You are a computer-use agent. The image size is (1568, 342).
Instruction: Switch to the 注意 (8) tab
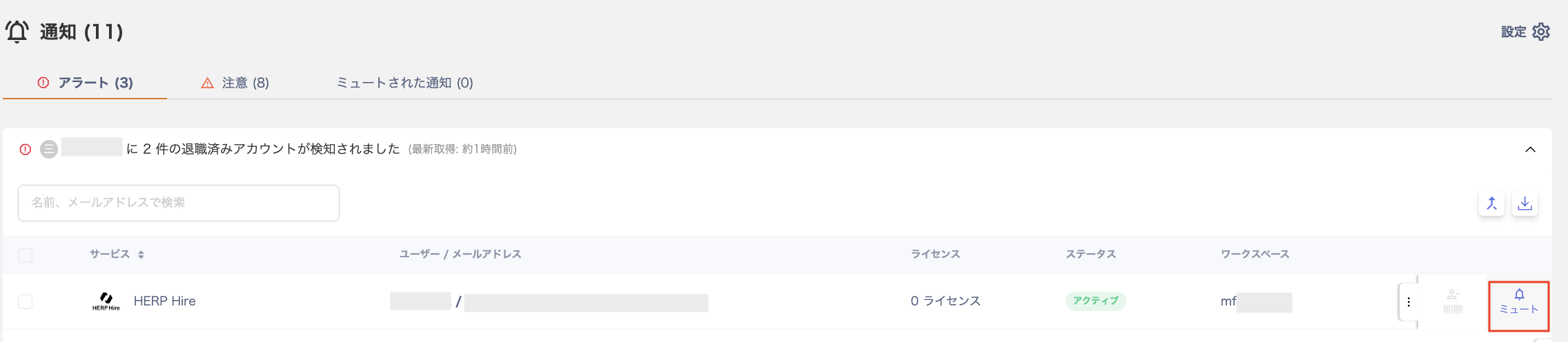235,83
